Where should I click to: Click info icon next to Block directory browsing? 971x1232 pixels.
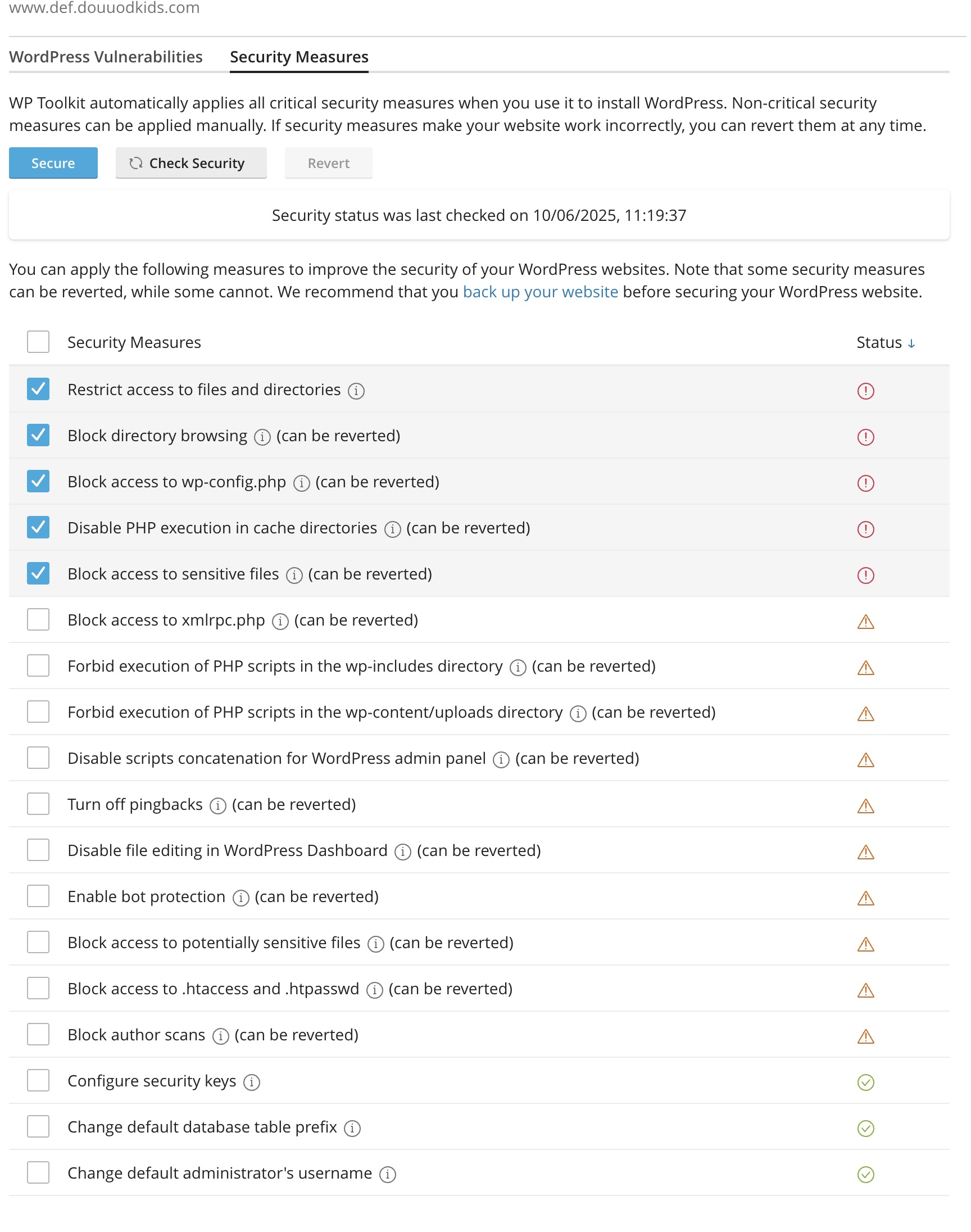coord(261,437)
